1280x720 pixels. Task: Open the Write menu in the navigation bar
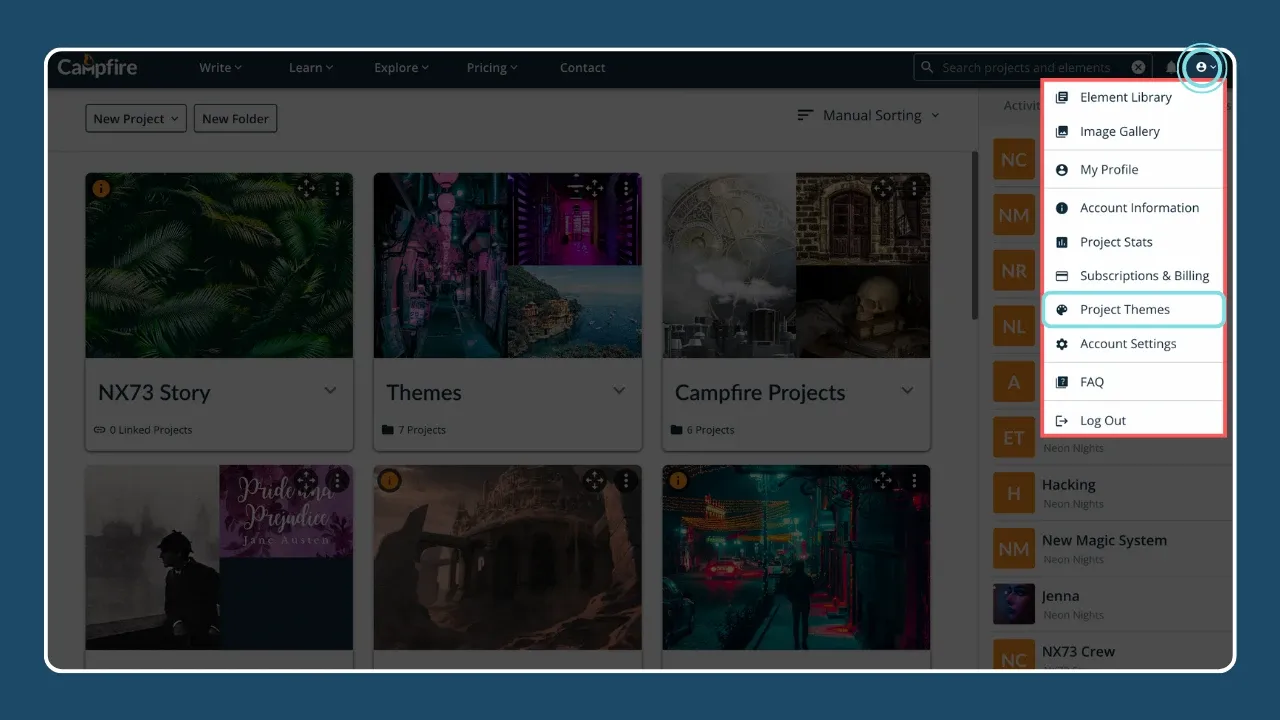point(219,67)
